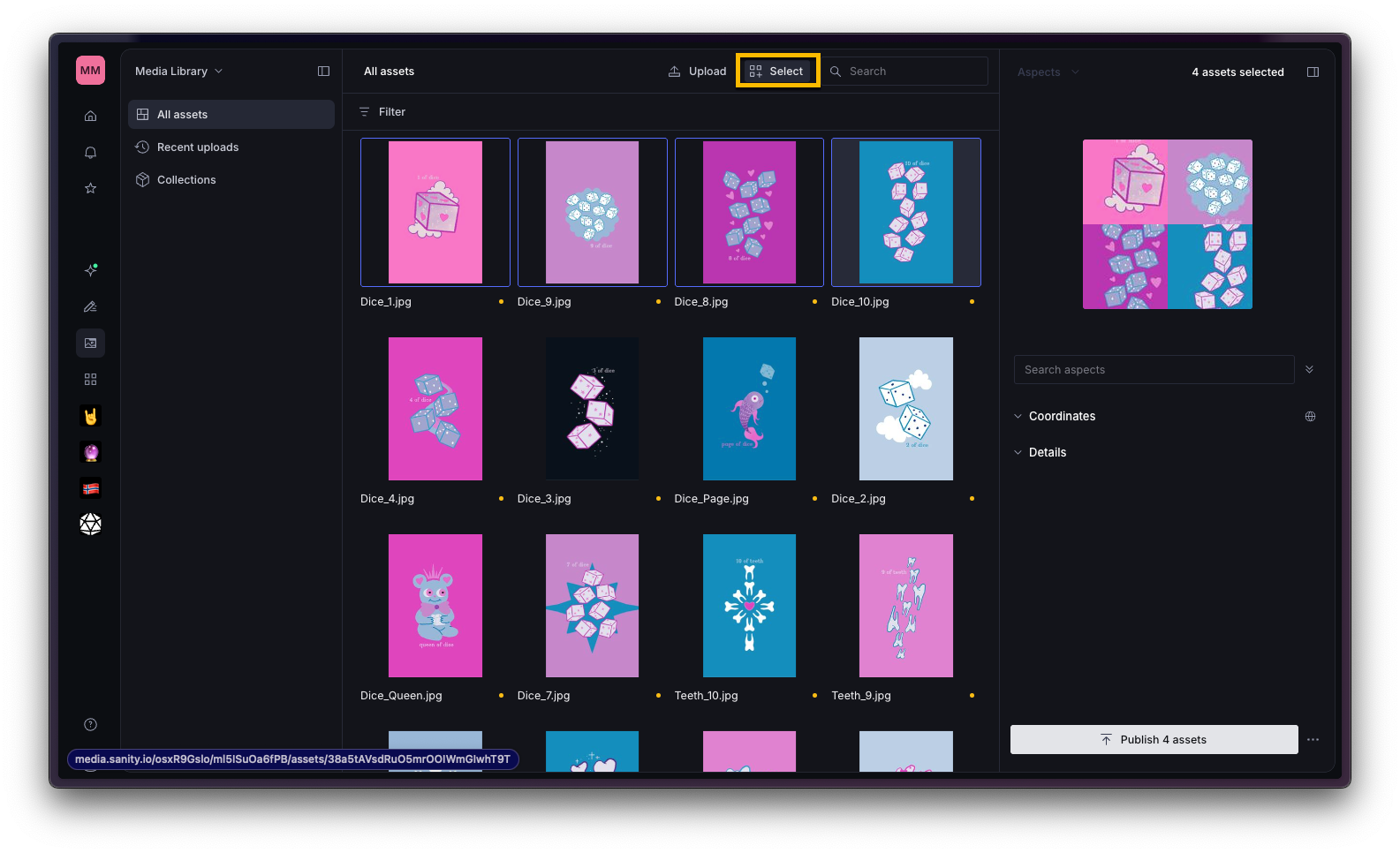The width and height of the screenshot is (1400, 853).
Task: Open the Media Library dropdown
Action: [178, 72]
